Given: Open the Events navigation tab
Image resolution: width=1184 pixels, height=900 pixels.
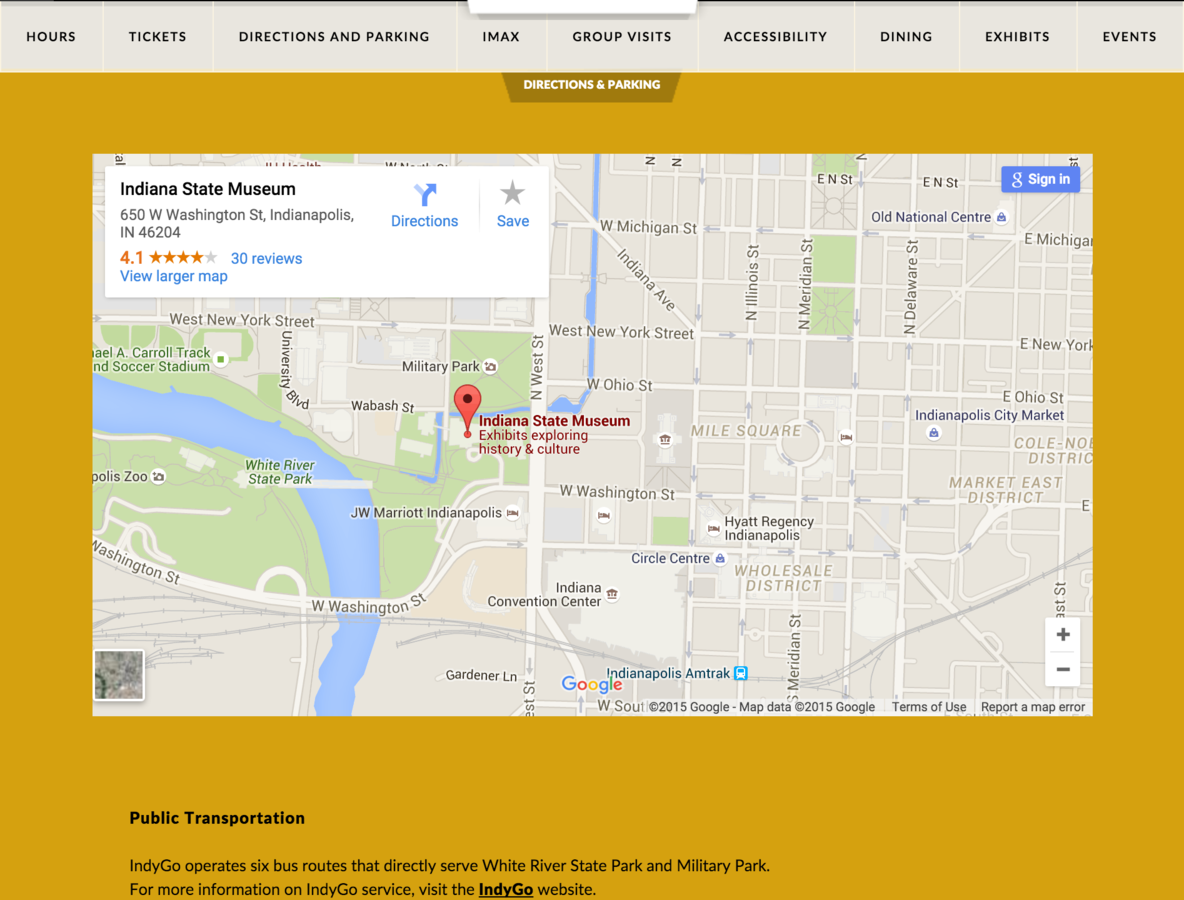Looking at the screenshot, I should [x=1130, y=36].
